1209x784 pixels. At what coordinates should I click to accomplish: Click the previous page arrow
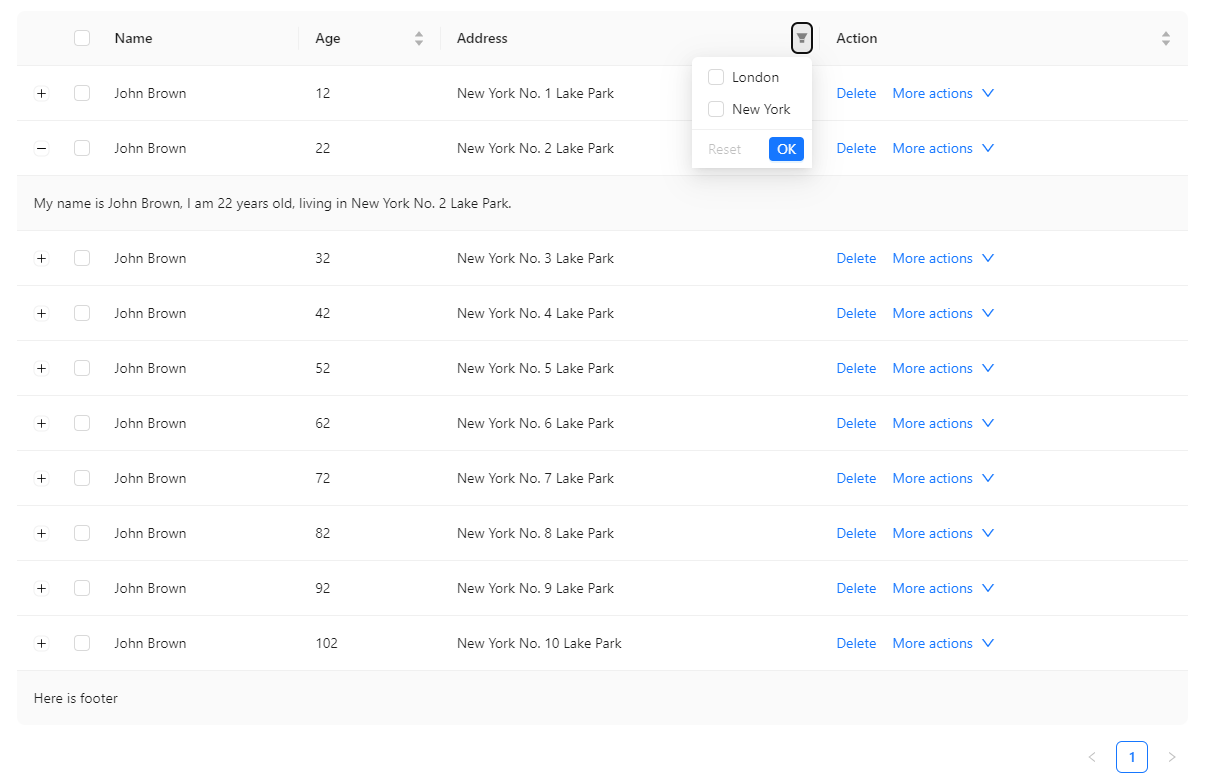click(1092, 757)
